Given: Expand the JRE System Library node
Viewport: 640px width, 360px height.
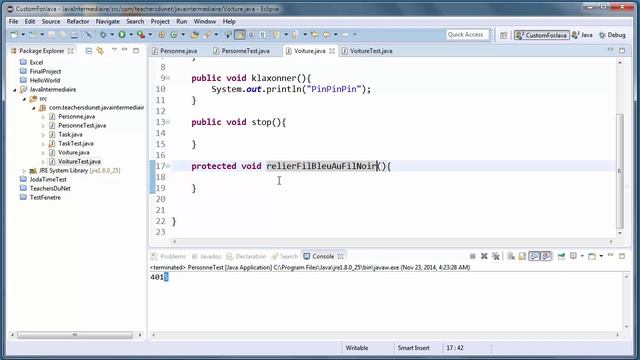Looking at the screenshot, I should coord(24,171).
